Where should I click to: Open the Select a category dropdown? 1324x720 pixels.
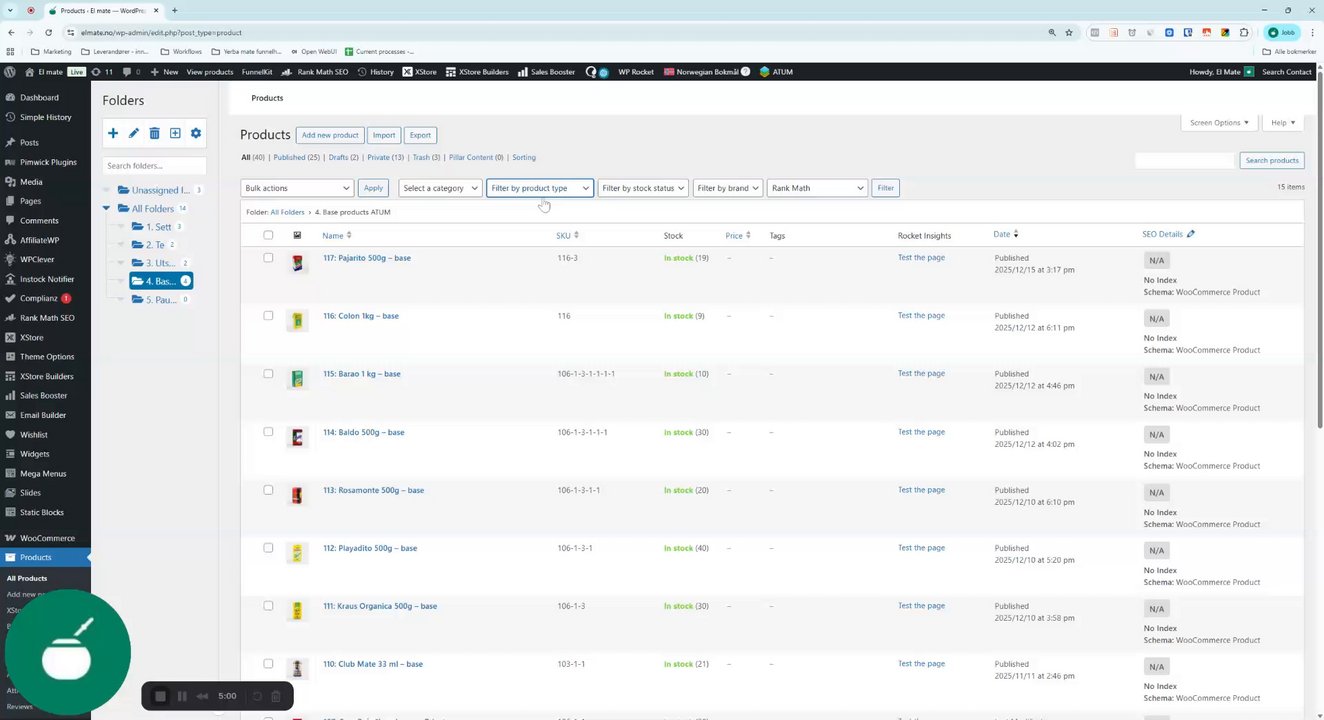tap(440, 188)
